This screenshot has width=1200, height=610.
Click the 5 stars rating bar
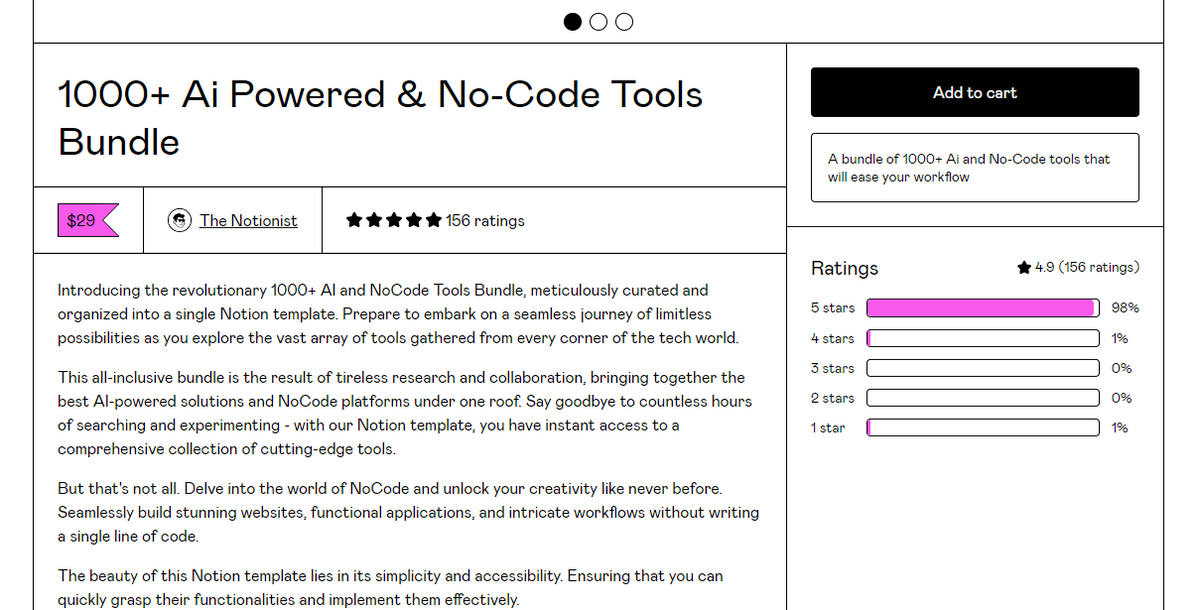pos(983,308)
